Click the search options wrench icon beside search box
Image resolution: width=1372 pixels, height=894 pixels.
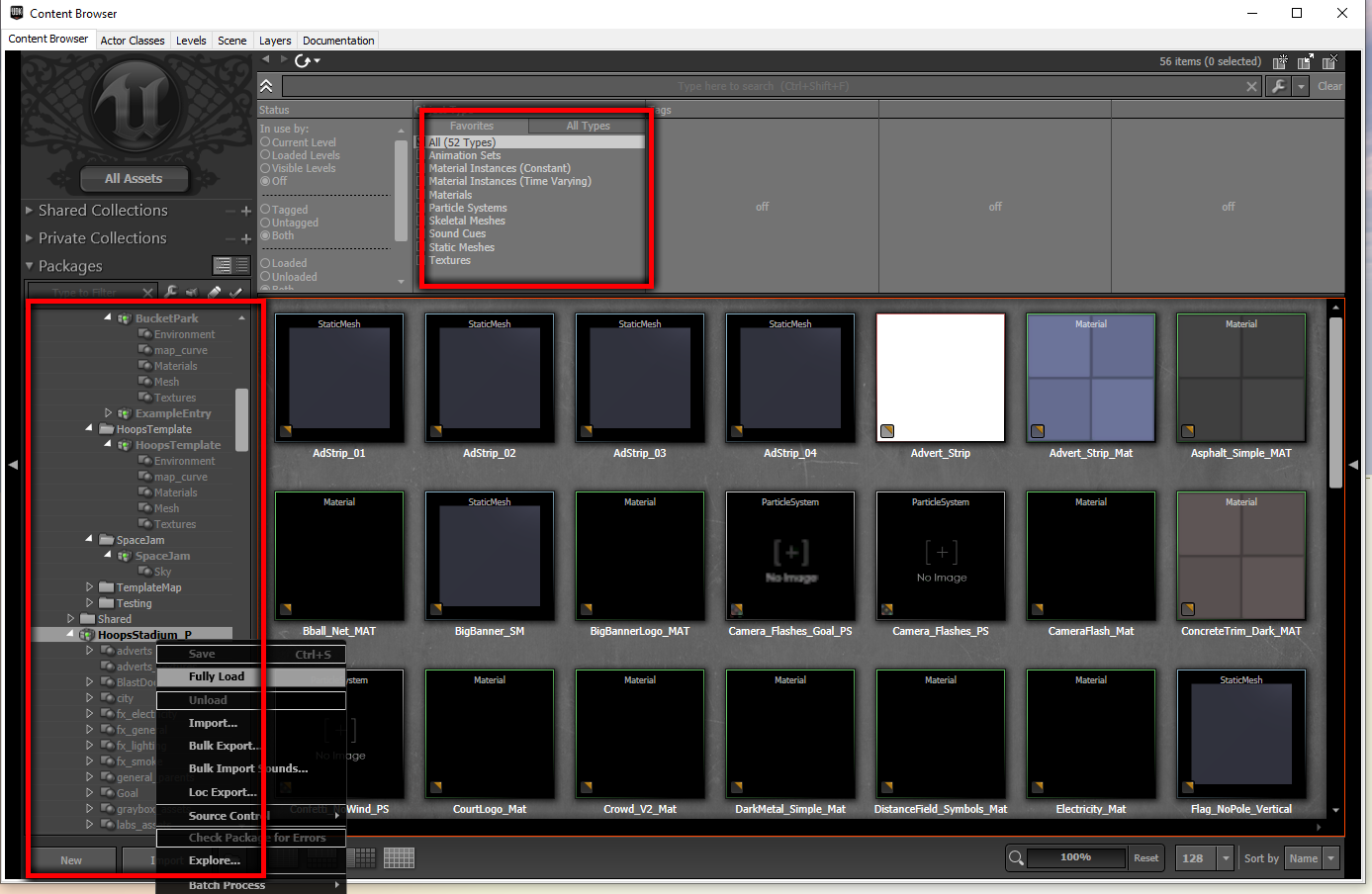pos(1279,86)
